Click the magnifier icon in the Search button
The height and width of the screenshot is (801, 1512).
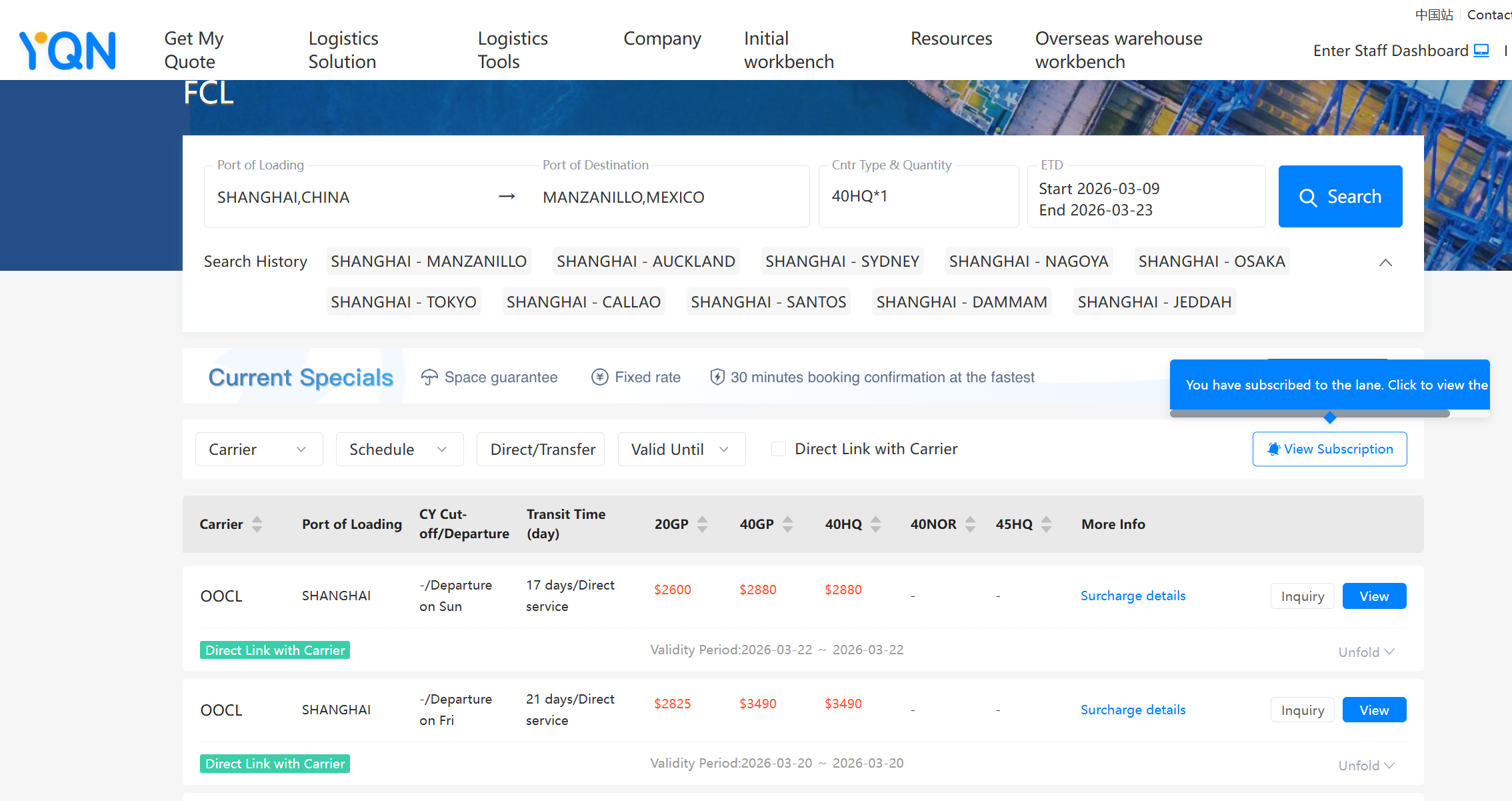click(x=1308, y=197)
